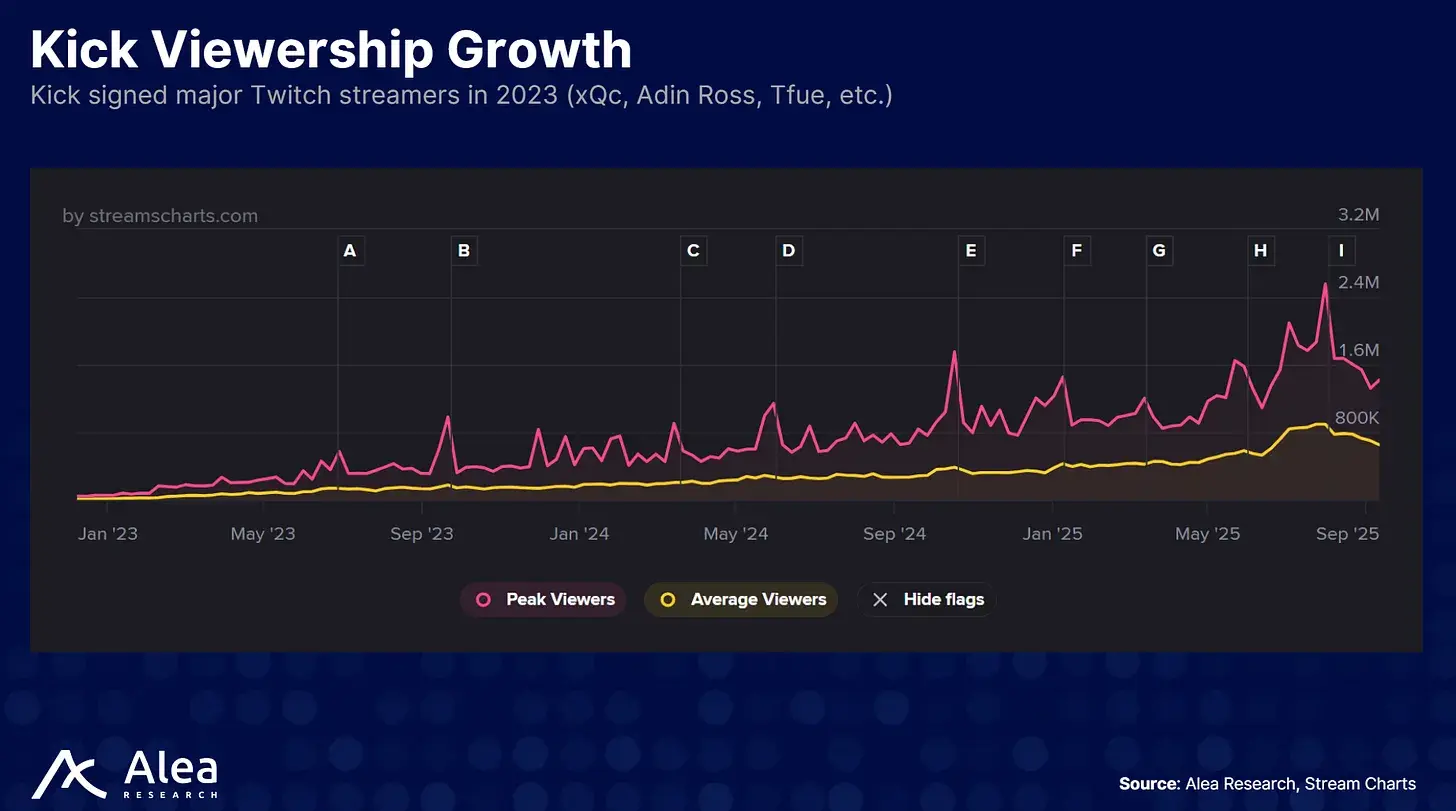Click the Alea Research logo
Screen dimensions: 1456x811
pyautogui.click(x=125, y=775)
